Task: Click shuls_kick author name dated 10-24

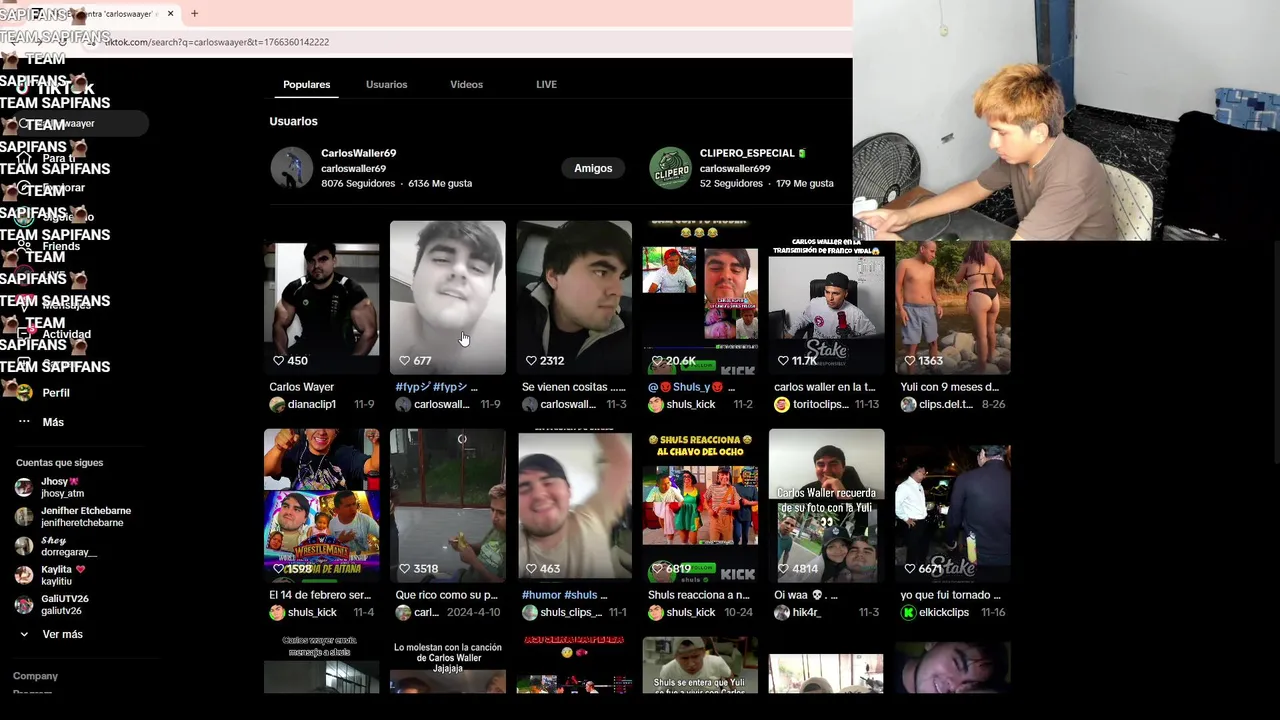Action: pos(691,612)
